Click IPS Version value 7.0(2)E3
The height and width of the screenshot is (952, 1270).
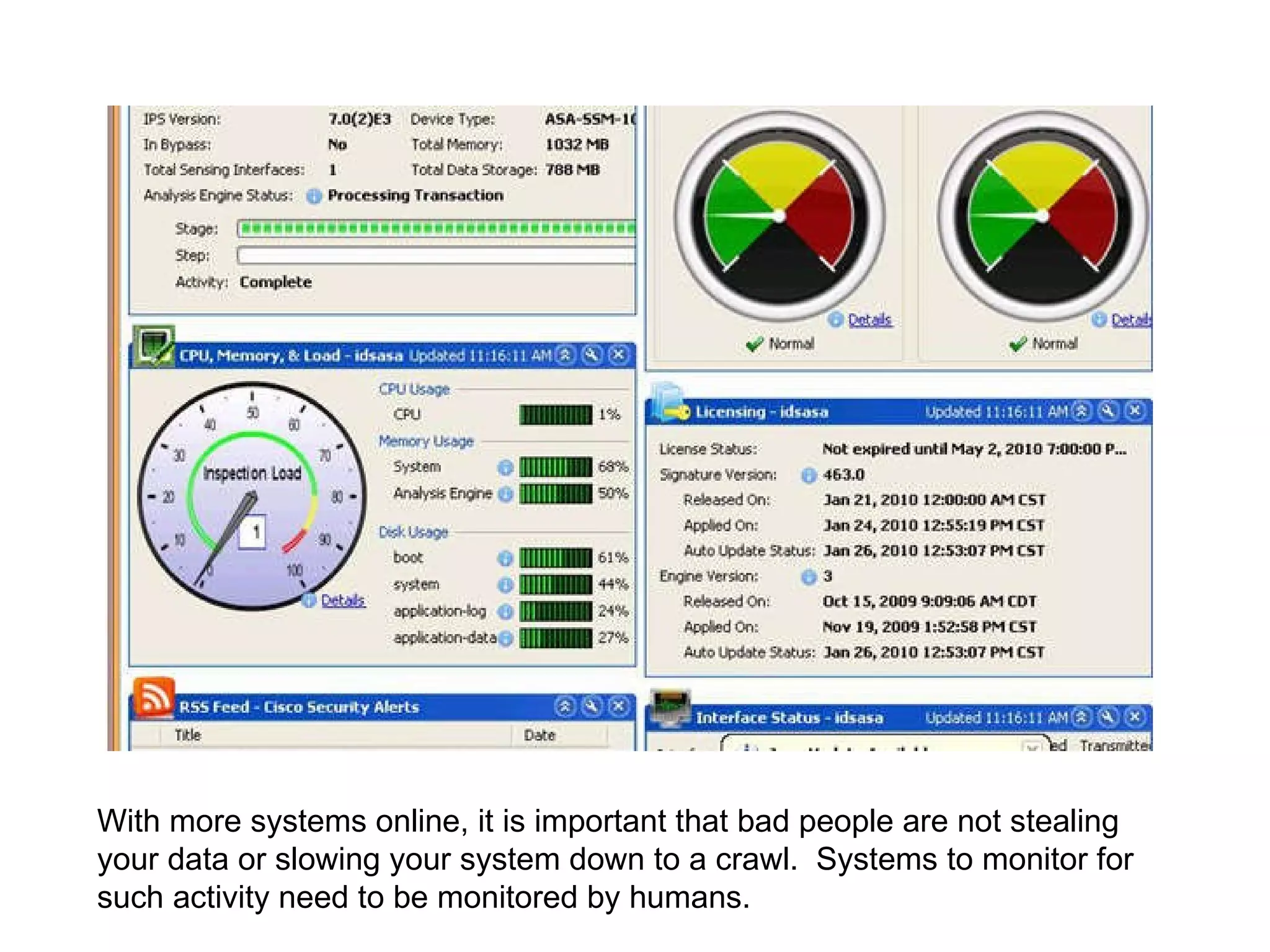point(360,119)
